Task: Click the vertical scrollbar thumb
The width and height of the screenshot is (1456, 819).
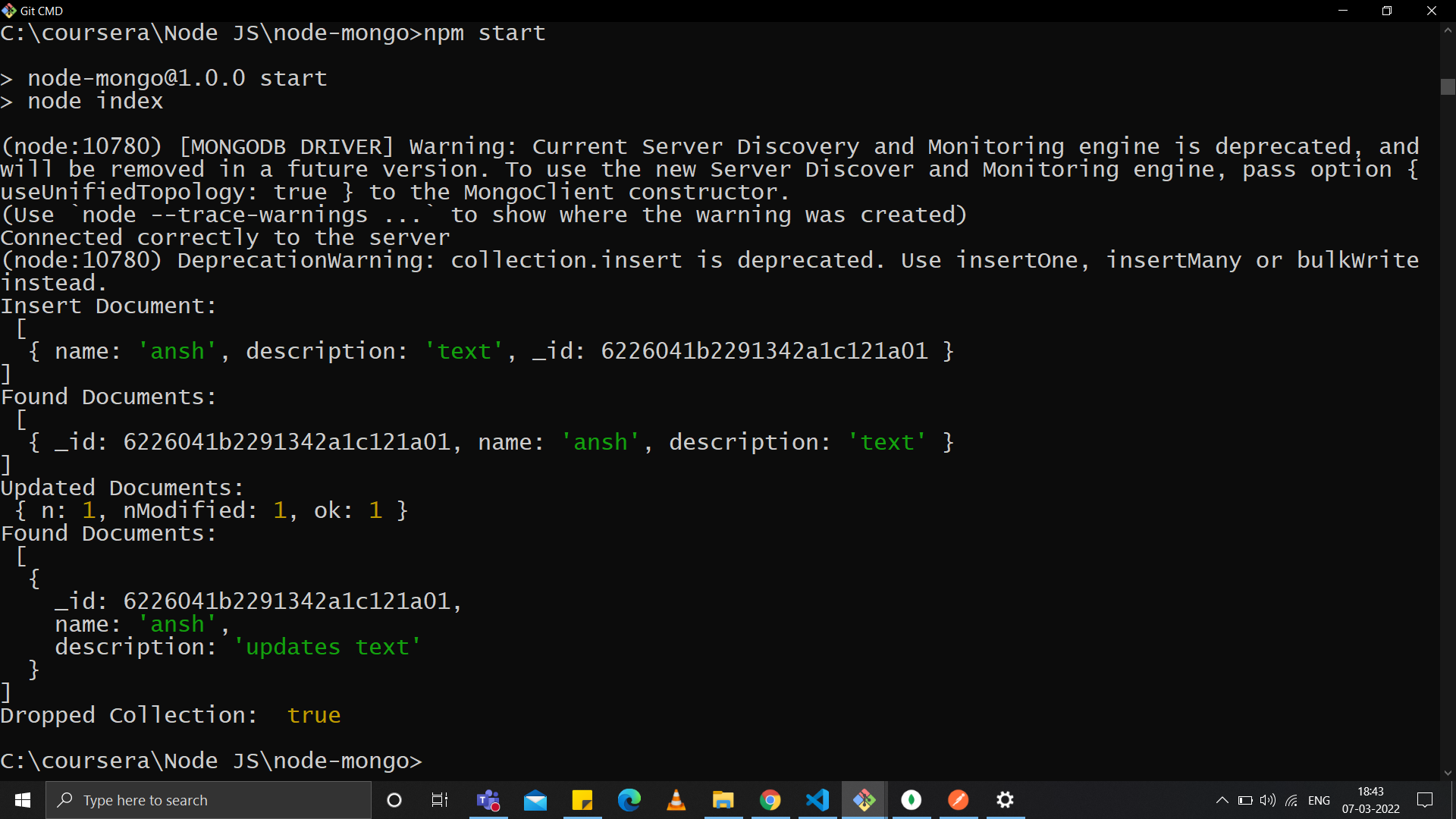Action: tap(1448, 86)
